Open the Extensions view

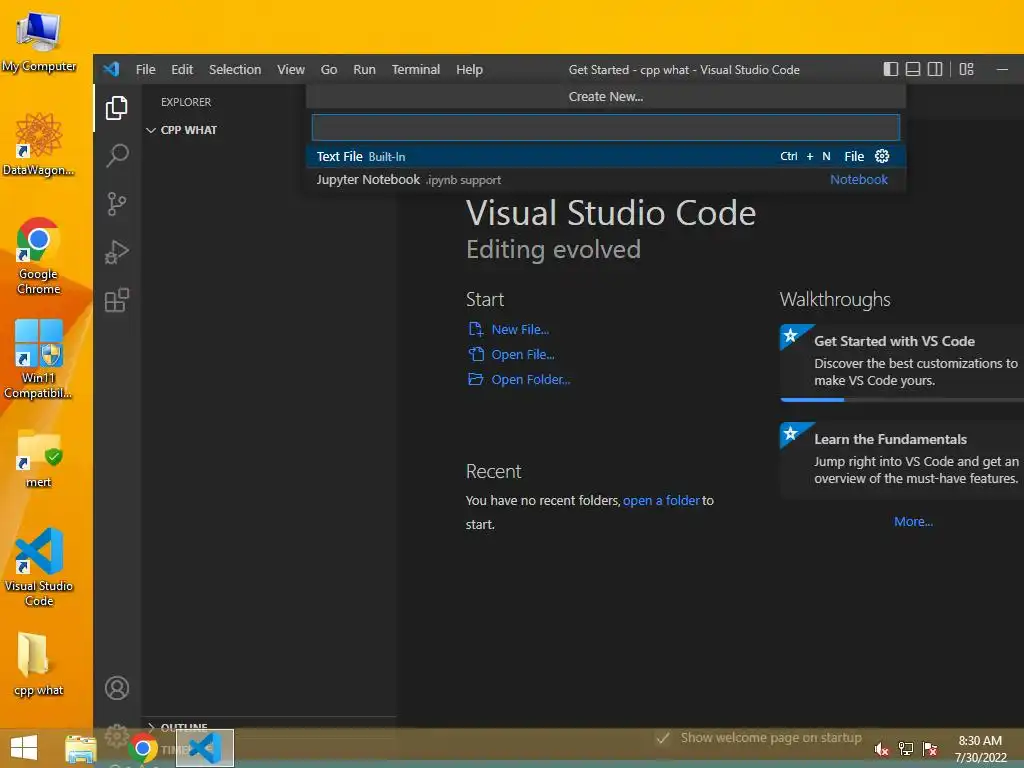117,300
